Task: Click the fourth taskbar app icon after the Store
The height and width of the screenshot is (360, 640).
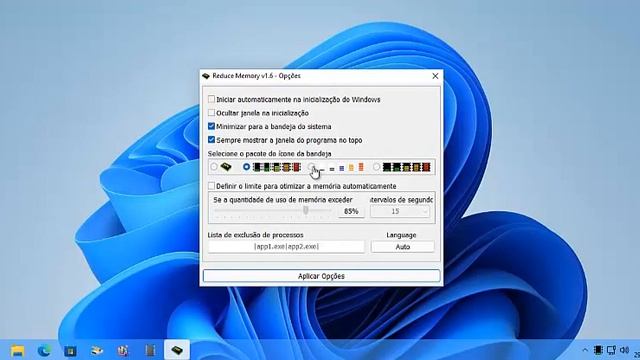Action: click(x=97, y=351)
